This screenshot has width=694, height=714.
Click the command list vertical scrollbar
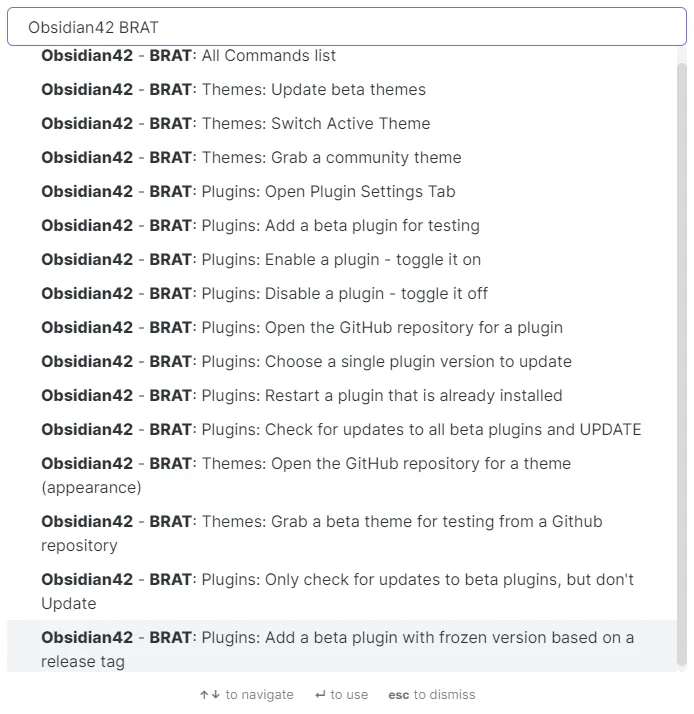click(x=682, y=360)
